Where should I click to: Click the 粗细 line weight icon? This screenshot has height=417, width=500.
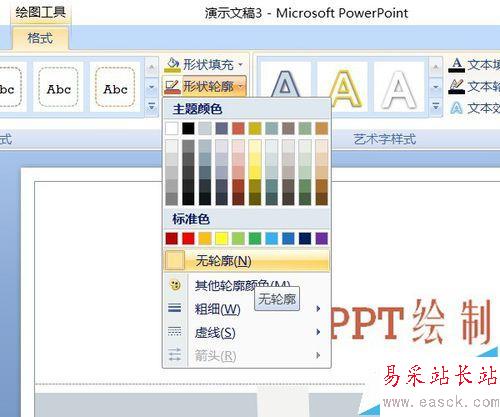click(175, 308)
